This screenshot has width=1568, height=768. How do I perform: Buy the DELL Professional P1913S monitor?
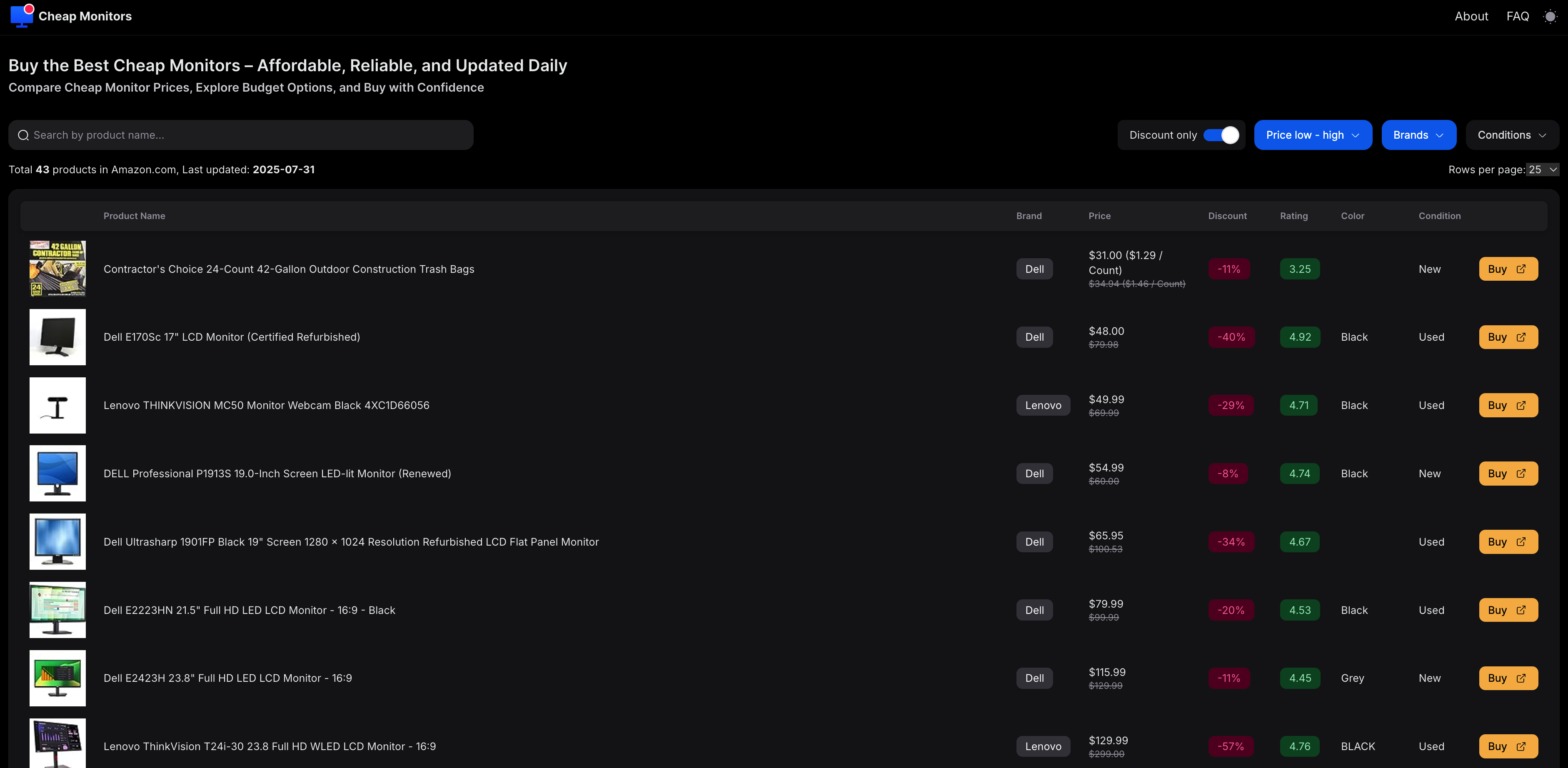(x=1508, y=474)
